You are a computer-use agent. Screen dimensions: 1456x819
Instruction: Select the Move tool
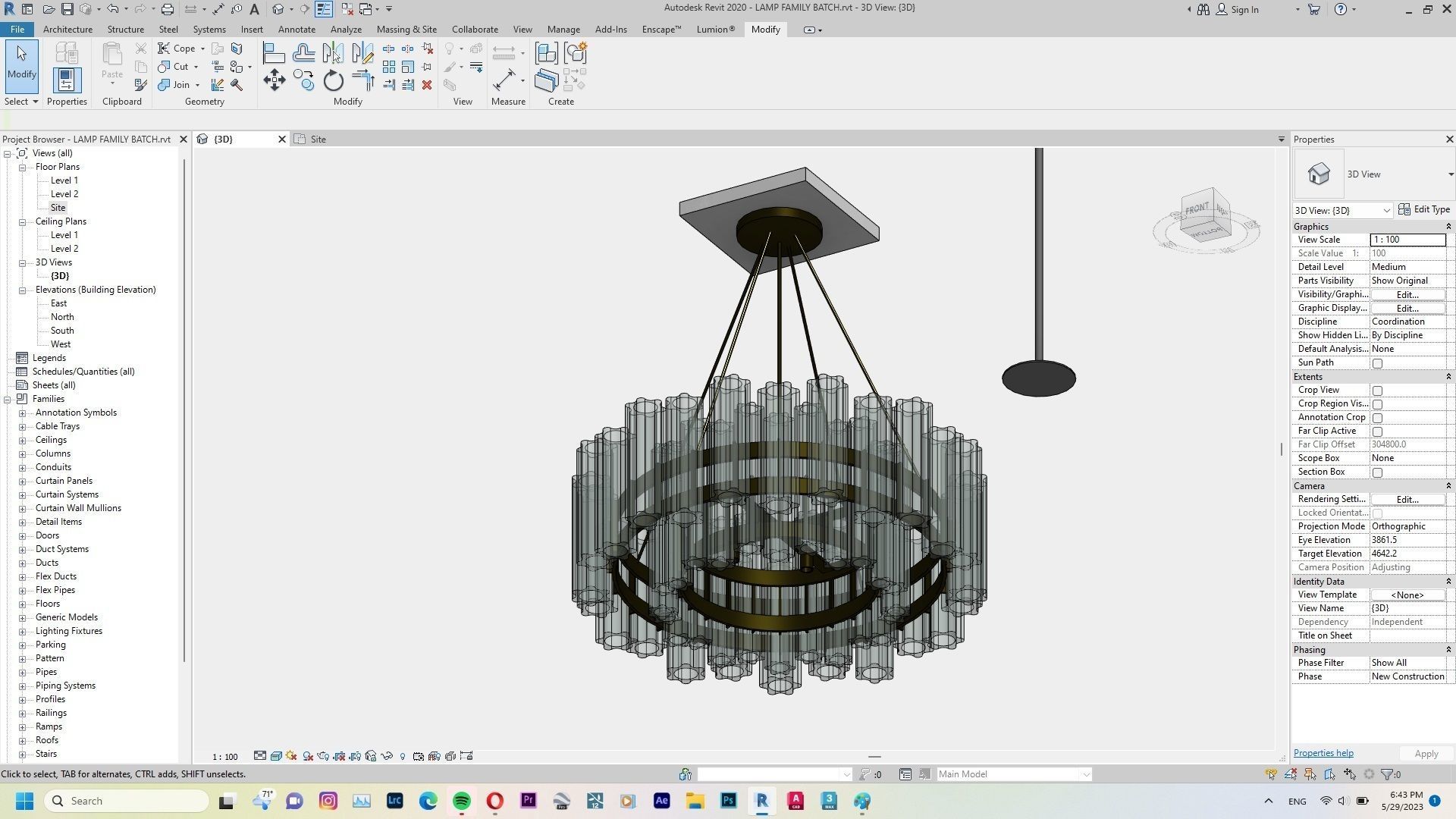(x=274, y=80)
